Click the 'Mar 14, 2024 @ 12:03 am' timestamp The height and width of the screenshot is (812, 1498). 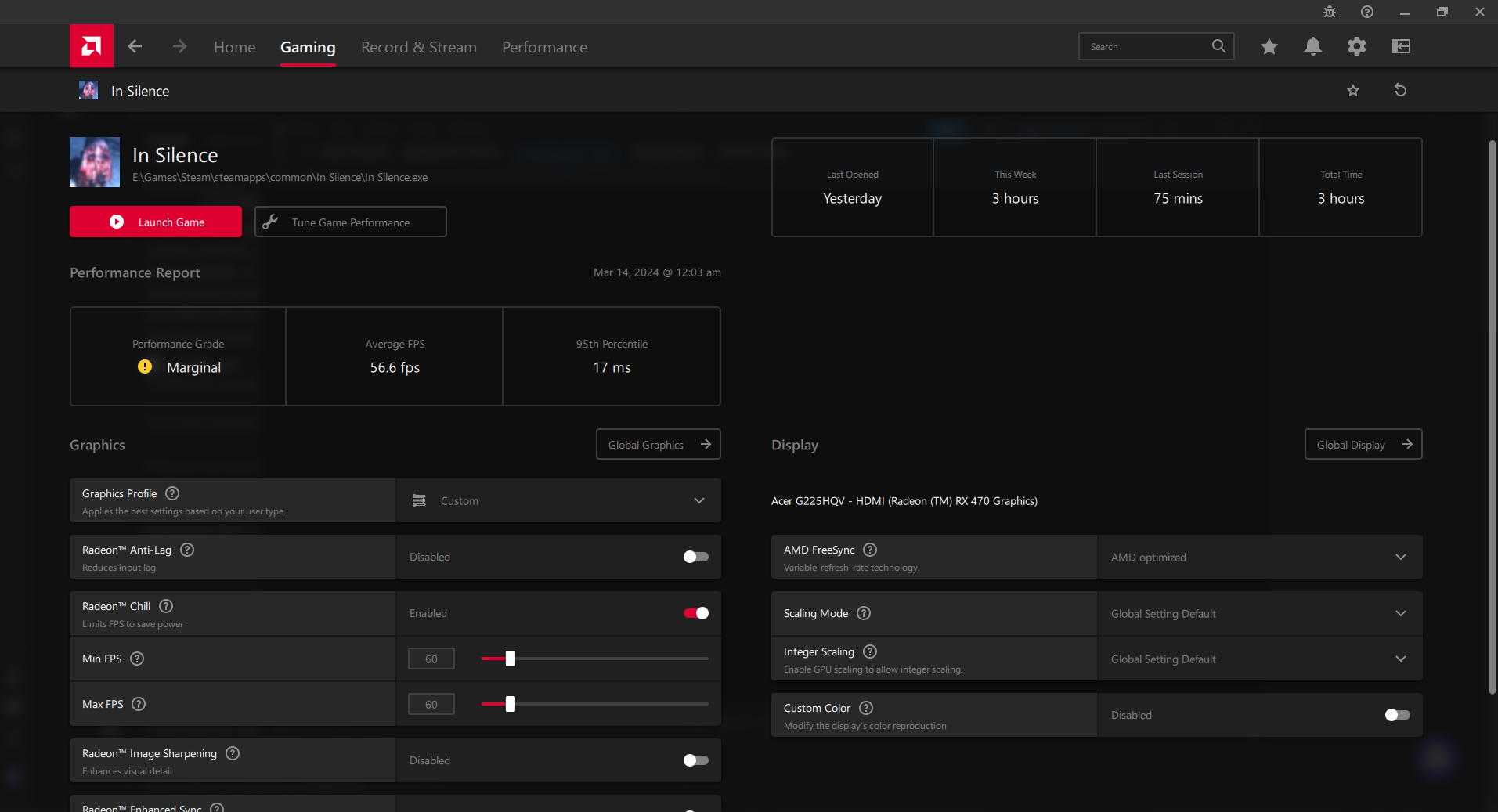coord(657,272)
